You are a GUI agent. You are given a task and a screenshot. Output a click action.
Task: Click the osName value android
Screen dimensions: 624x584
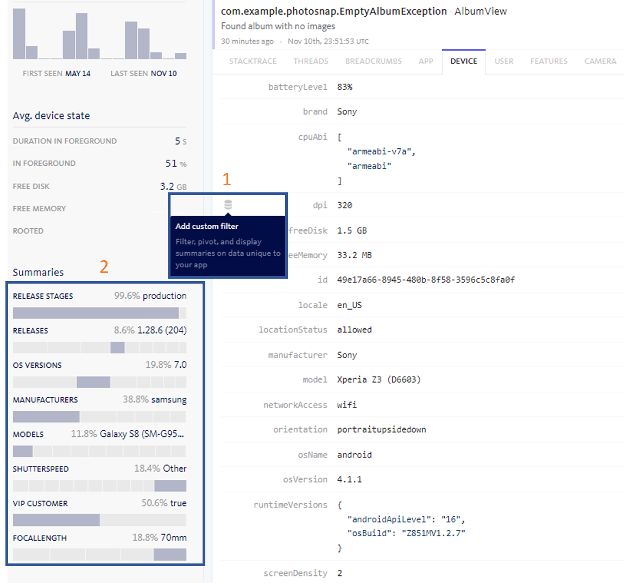355,455
